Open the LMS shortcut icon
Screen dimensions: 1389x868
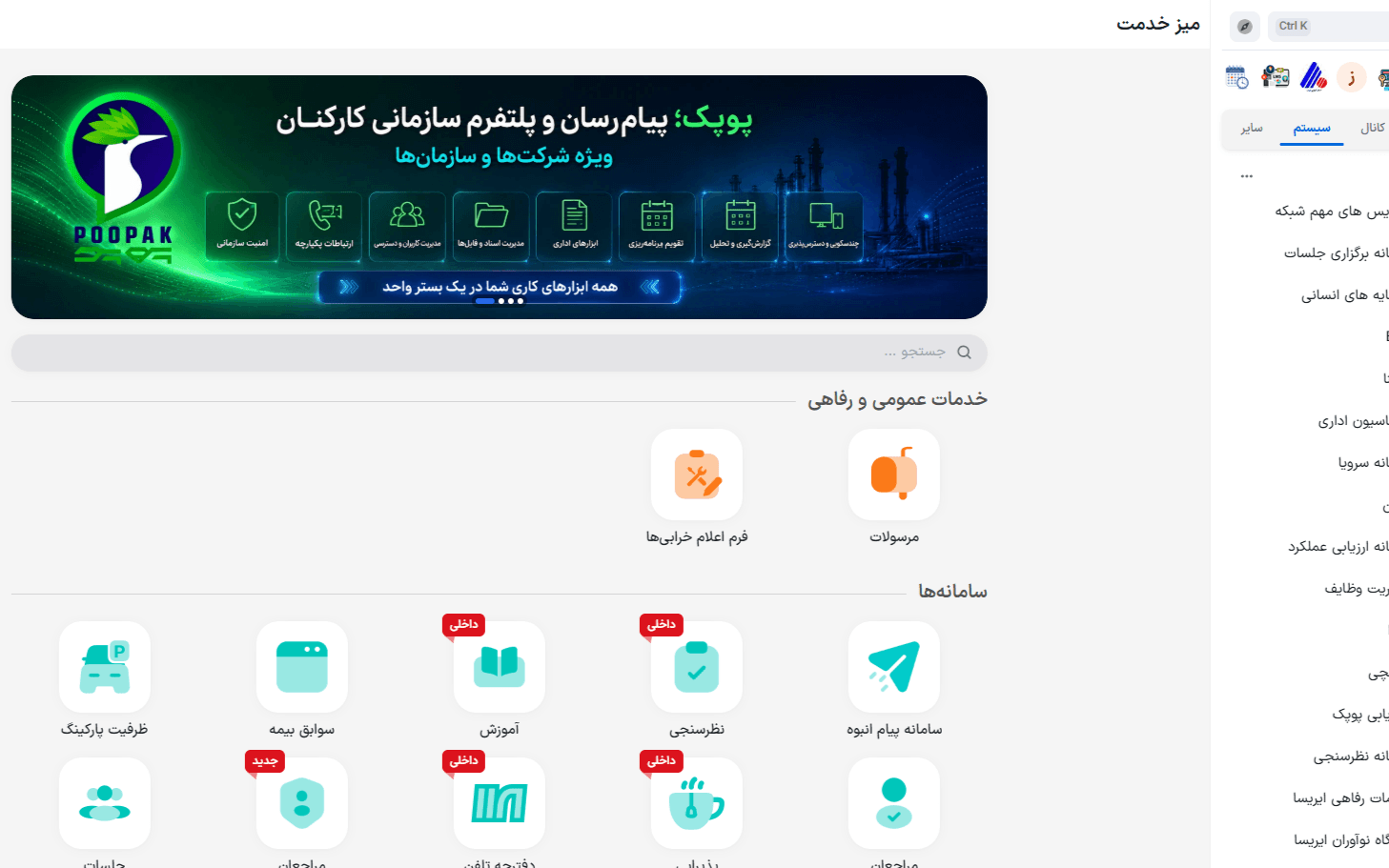[1275, 77]
